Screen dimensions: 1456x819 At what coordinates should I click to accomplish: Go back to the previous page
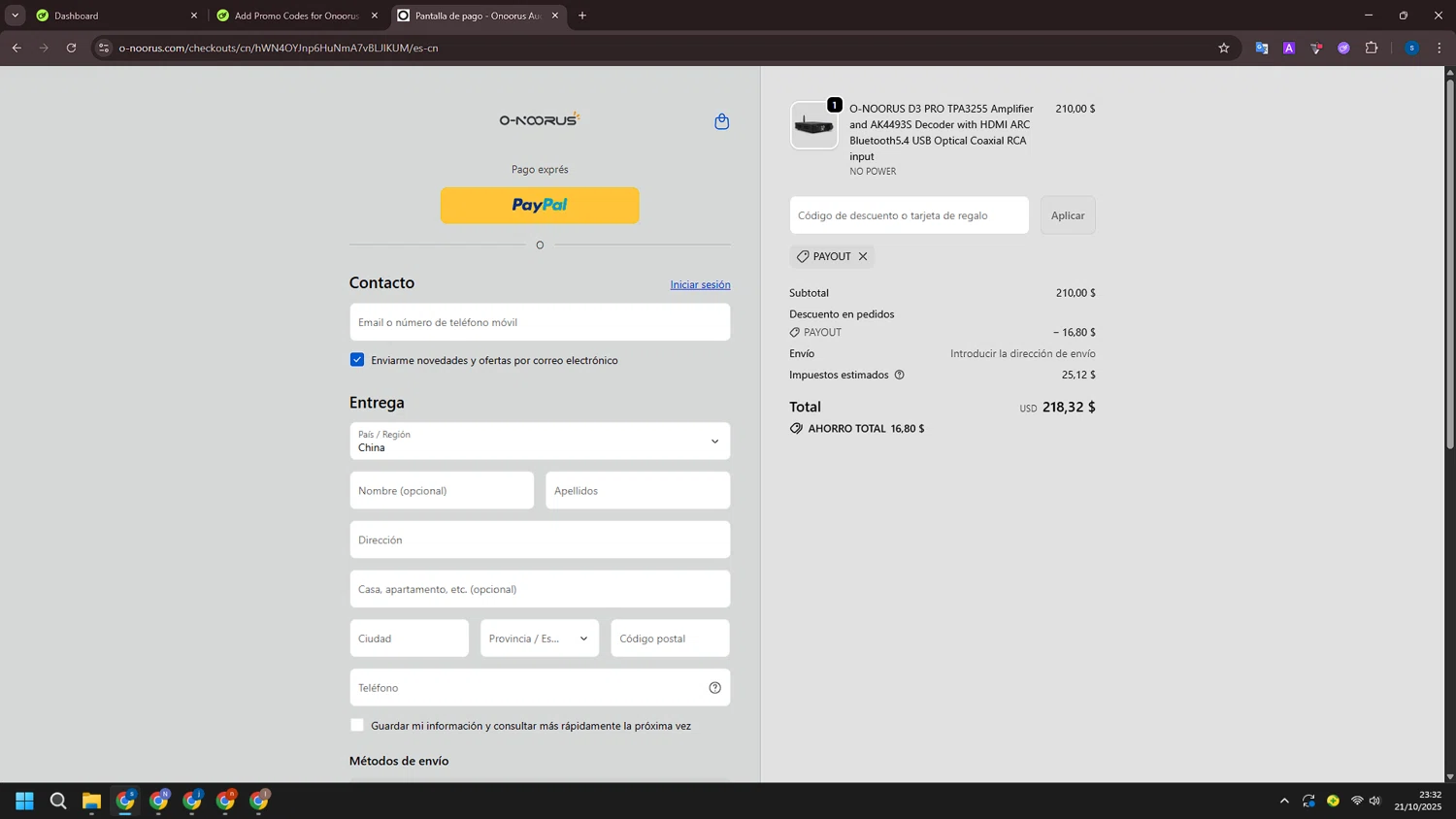(17, 48)
